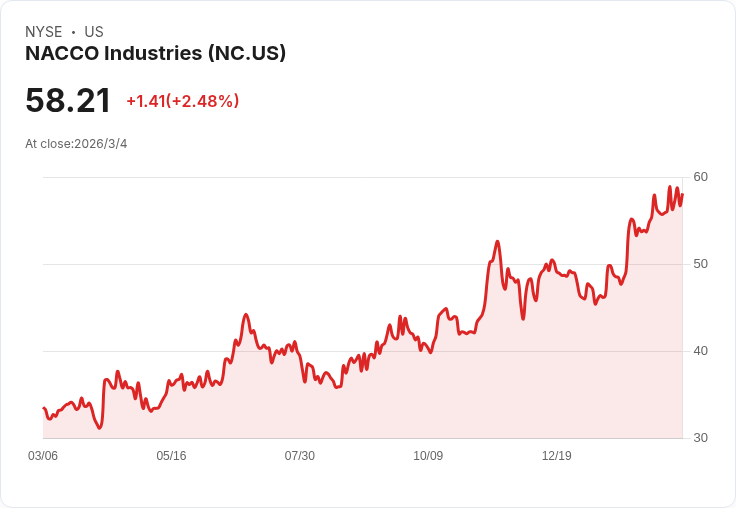Click the US market label
736x508 pixels.
[94, 32]
